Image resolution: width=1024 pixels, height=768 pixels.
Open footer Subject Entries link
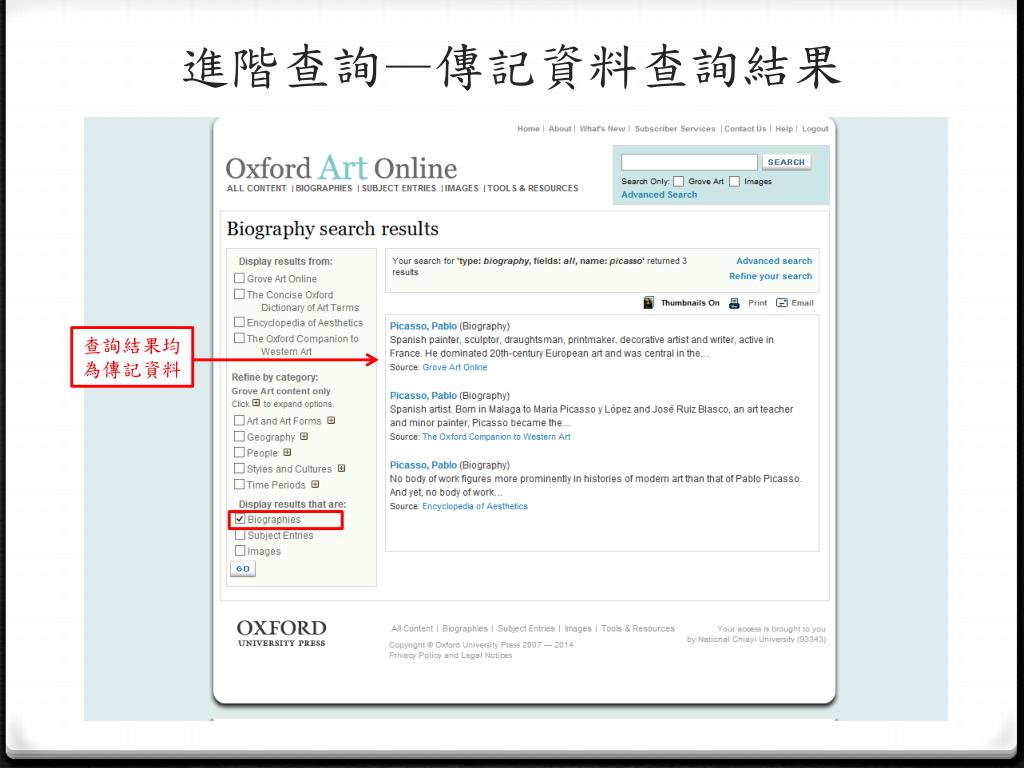[526, 628]
